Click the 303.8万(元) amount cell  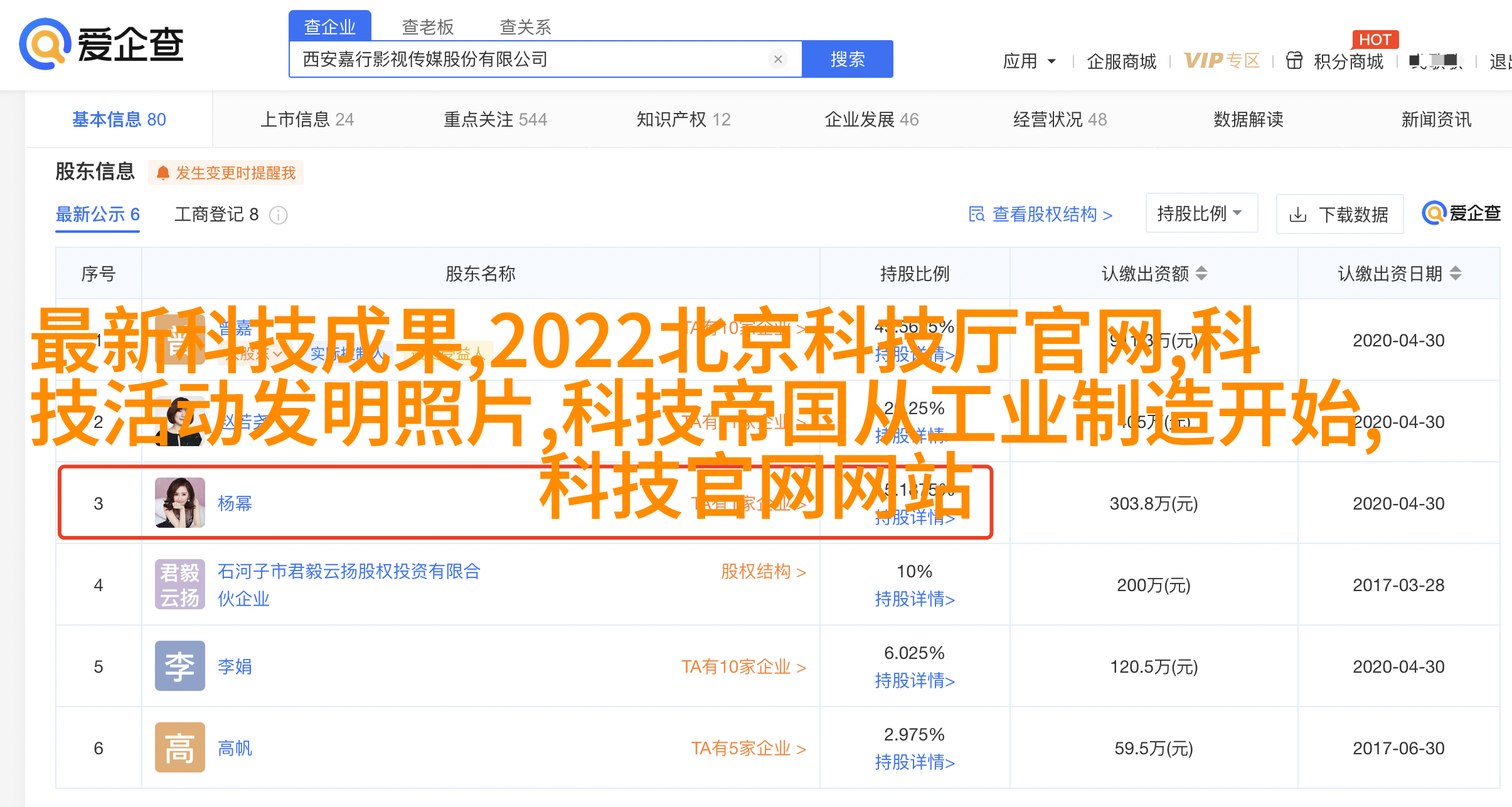[x=1154, y=503]
